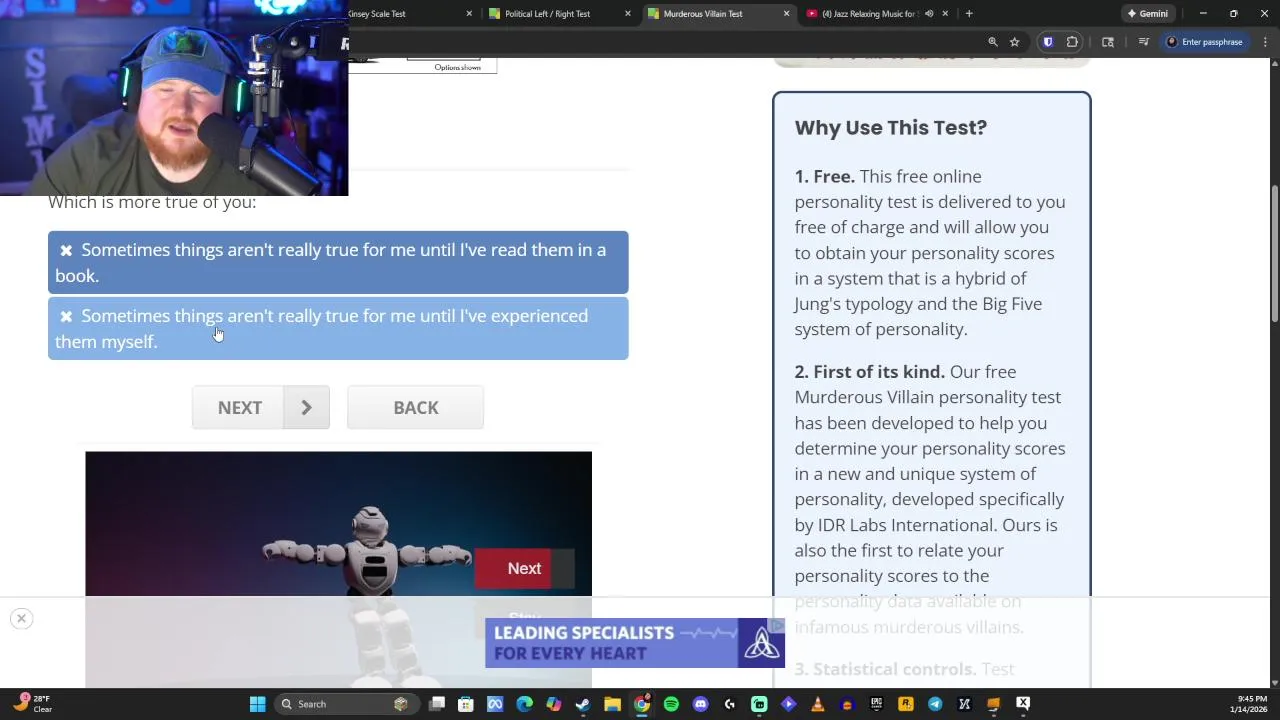This screenshot has height=720, width=1280.
Task: Launch VLC media player from taskbar
Action: click(x=818, y=704)
